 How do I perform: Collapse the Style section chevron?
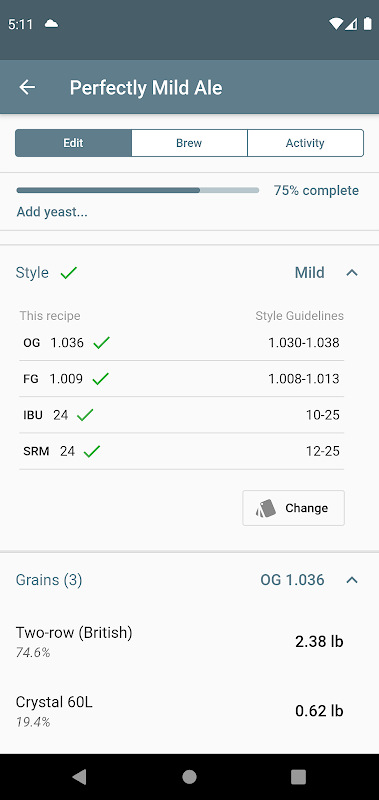click(x=352, y=272)
